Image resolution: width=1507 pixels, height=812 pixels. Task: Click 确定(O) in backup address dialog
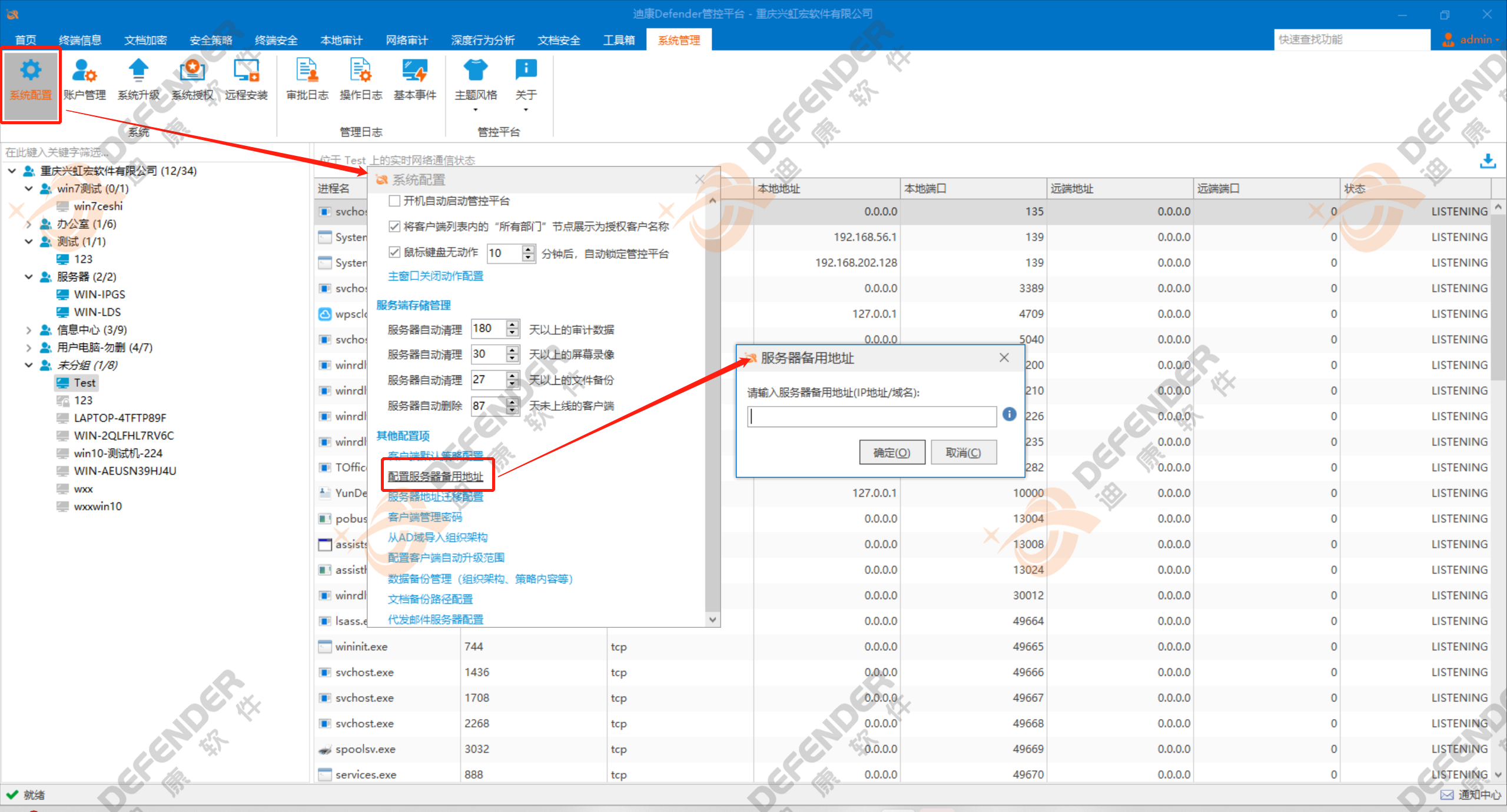[x=892, y=452]
